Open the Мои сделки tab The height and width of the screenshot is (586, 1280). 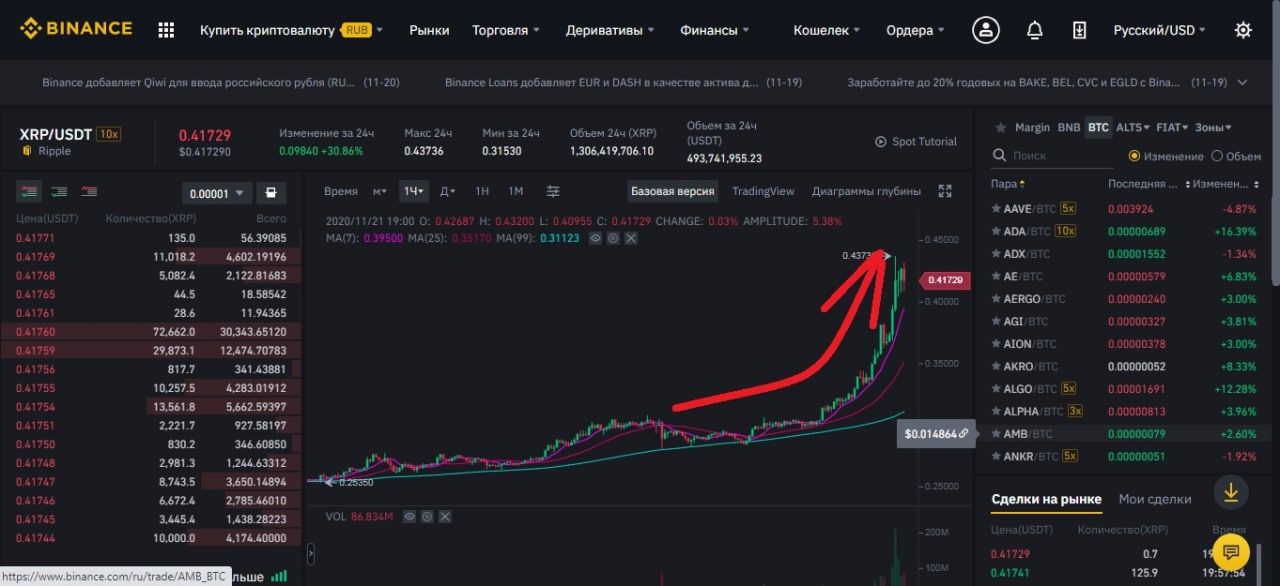click(x=1155, y=499)
